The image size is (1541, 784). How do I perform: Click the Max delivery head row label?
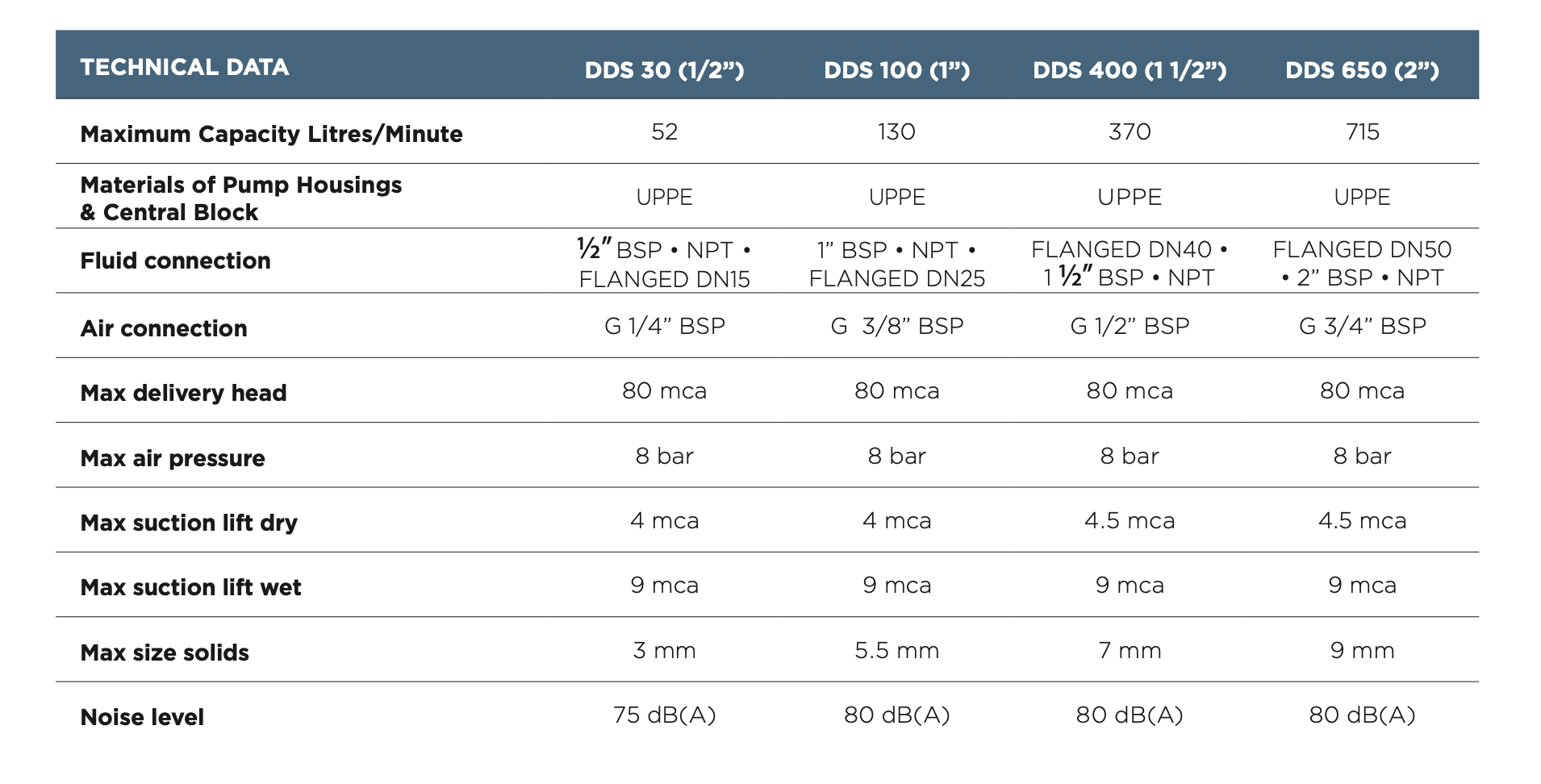[x=184, y=393]
